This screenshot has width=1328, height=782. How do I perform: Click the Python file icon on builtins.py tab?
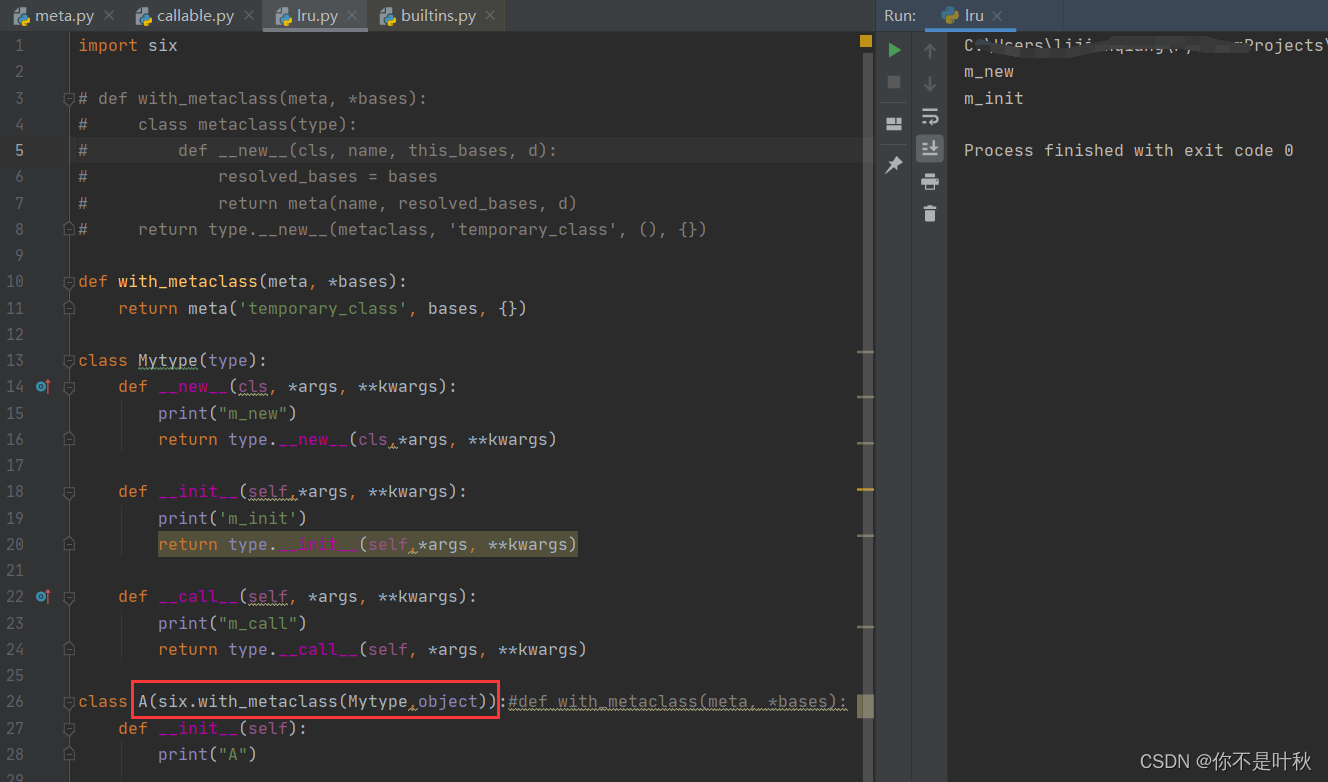tap(387, 16)
